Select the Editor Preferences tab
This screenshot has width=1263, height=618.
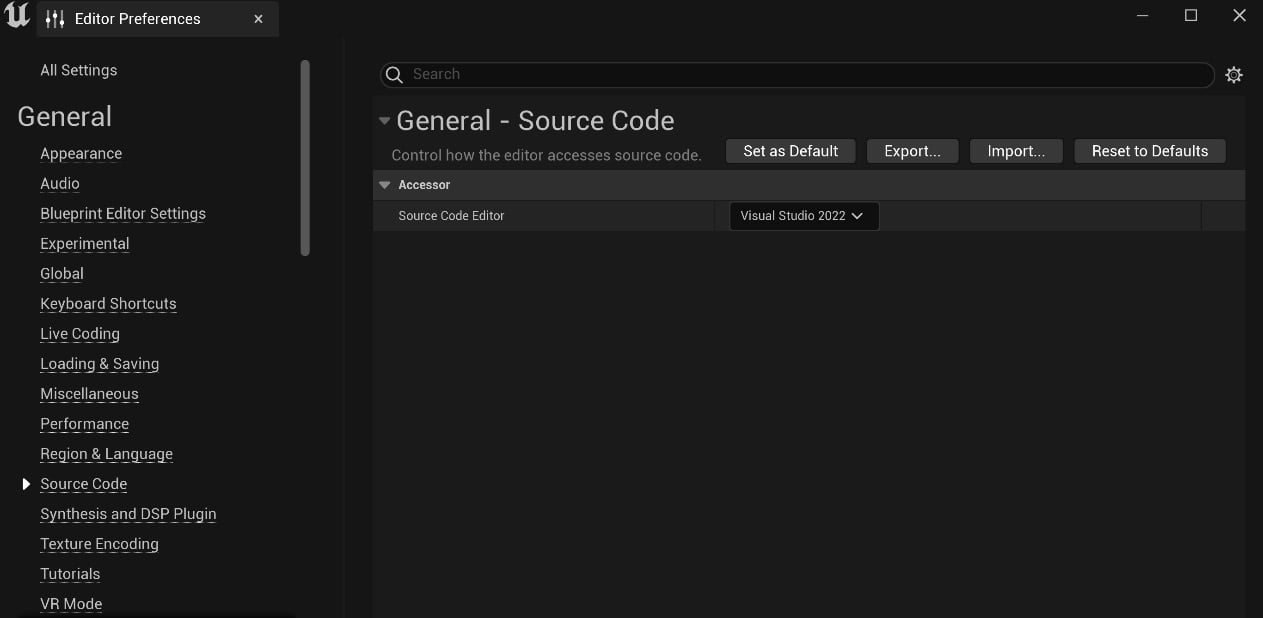coord(157,19)
